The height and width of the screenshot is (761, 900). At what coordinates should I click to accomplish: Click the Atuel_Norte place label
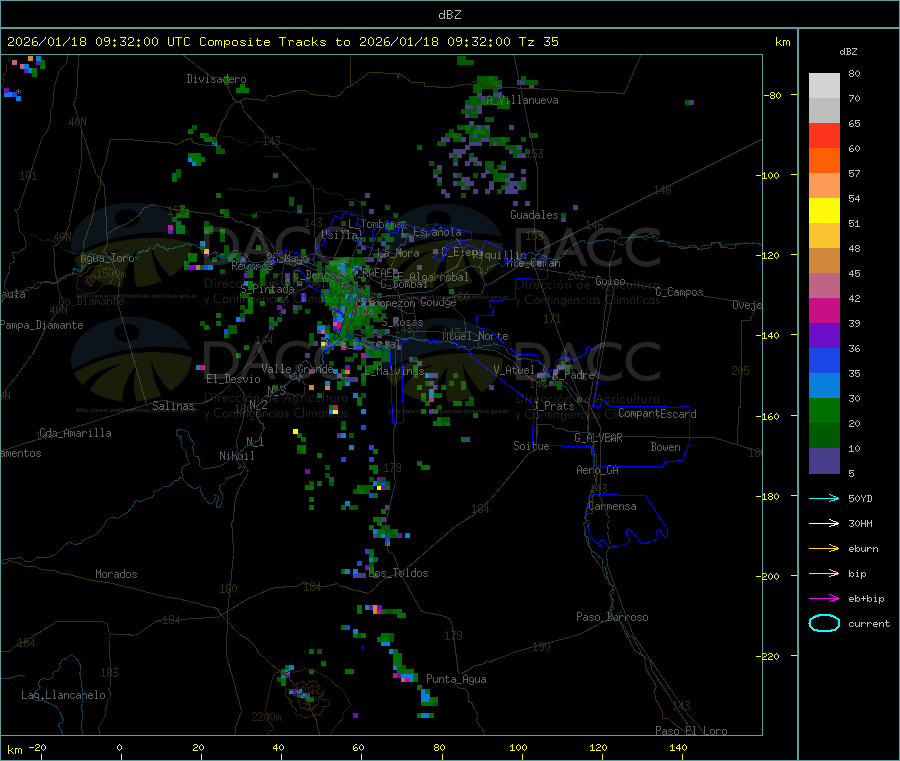point(475,336)
